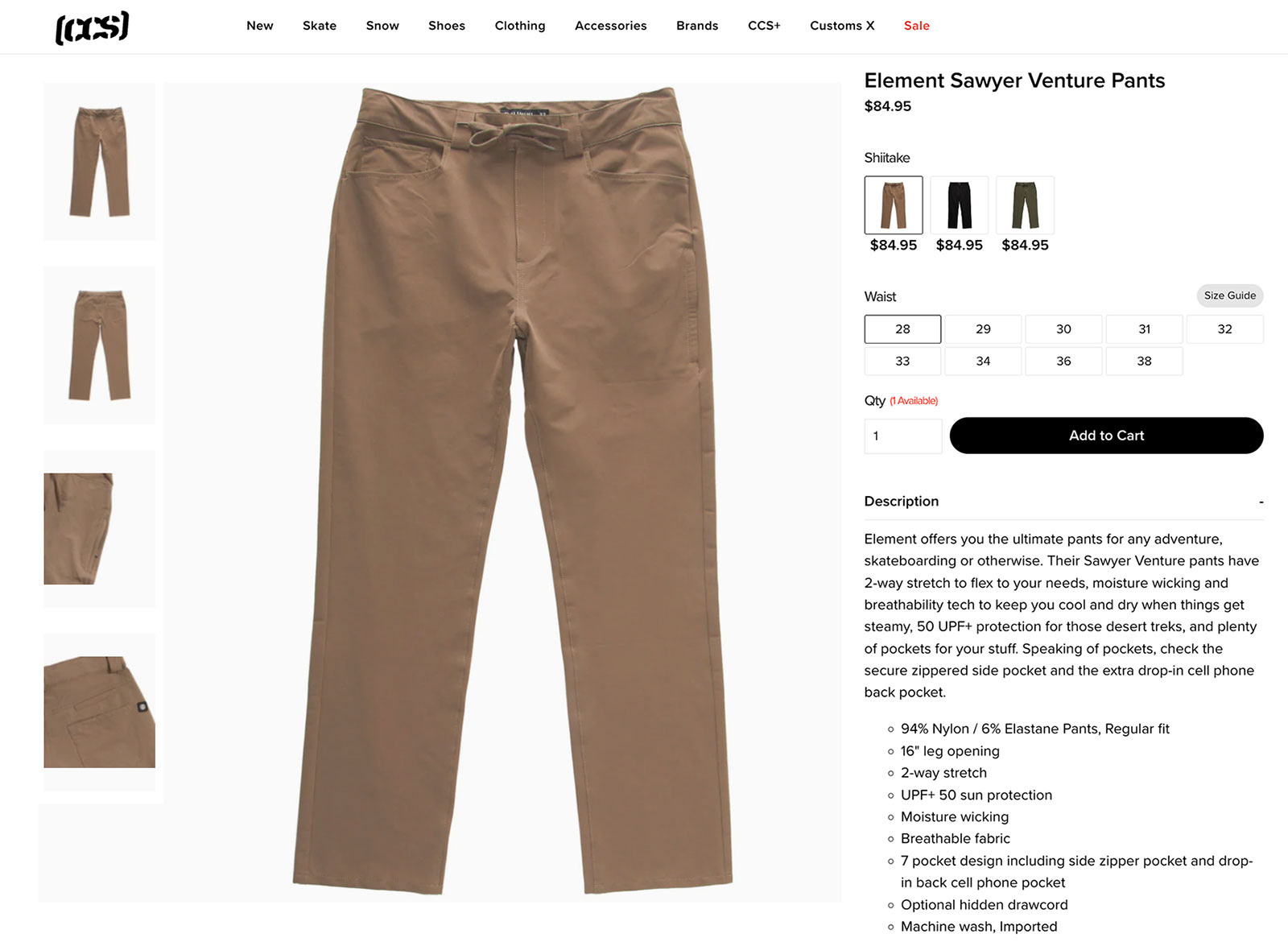Choose the olive green pants swatch
The width and height of the screenshot is (1288, 942).
coord(1025,205)
